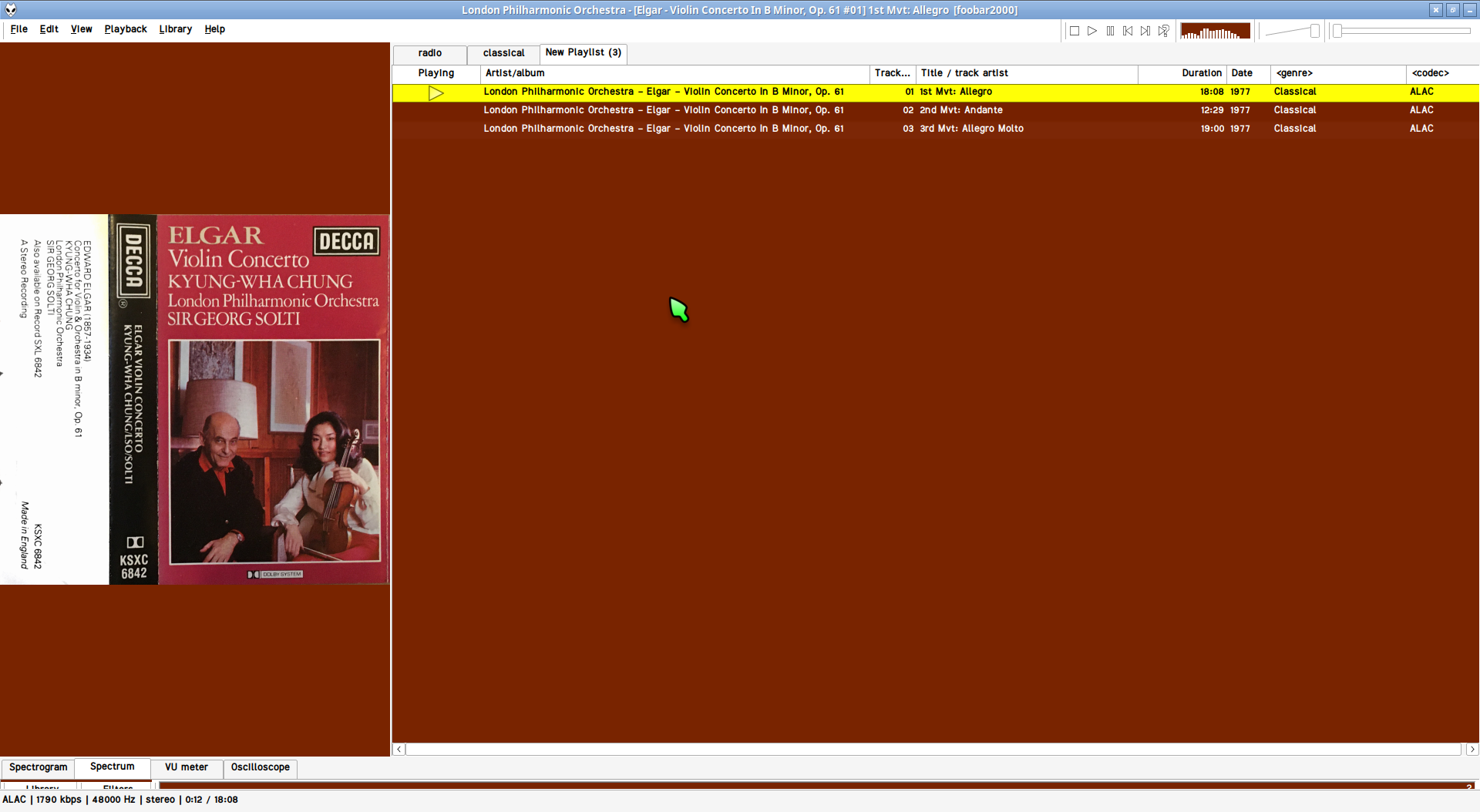This screenshot has height=812, width=1480.
Task: Open the foobar2000 application icon menu
Action: (x=11, y=10)
